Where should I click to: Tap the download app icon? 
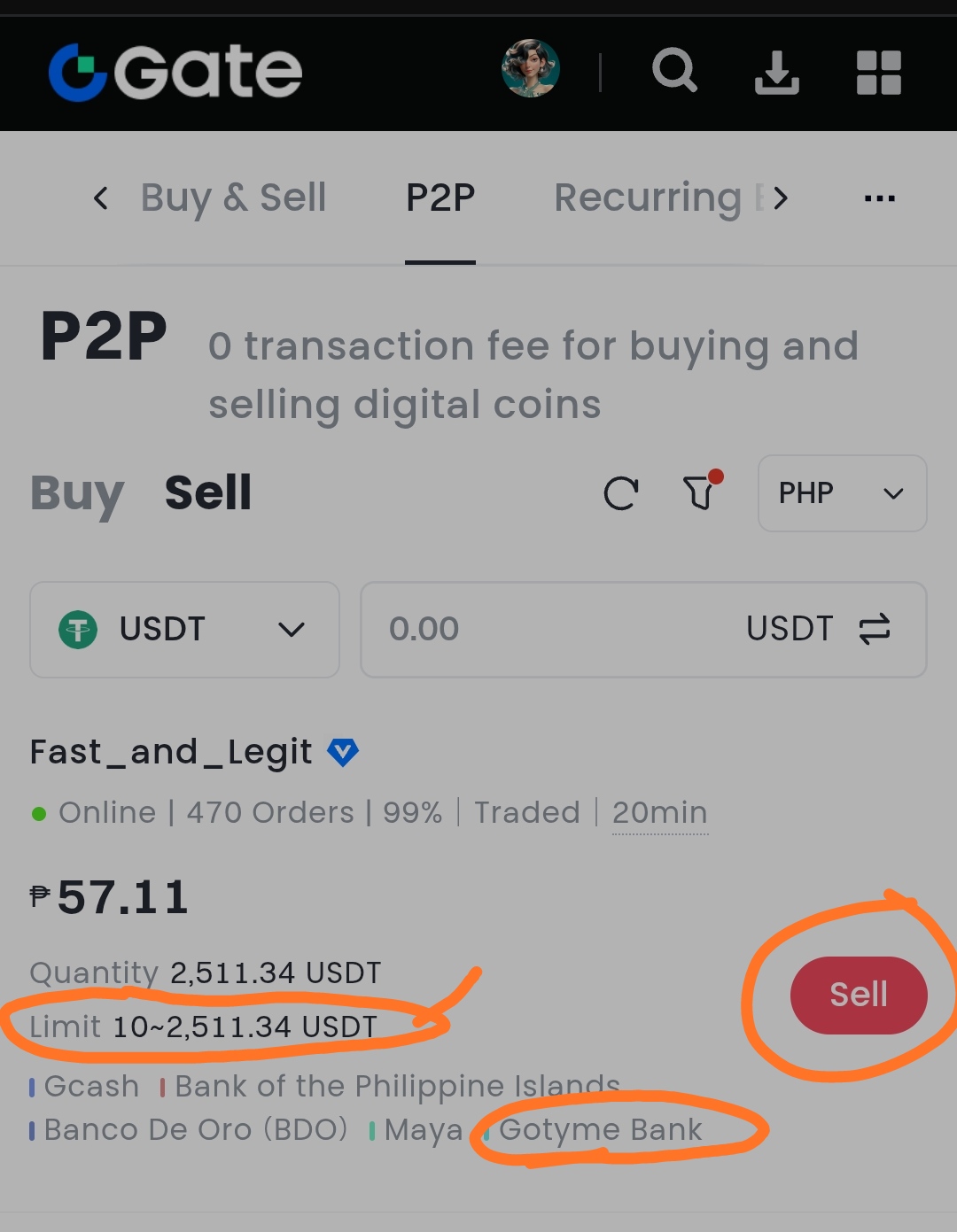click(777, 72)
